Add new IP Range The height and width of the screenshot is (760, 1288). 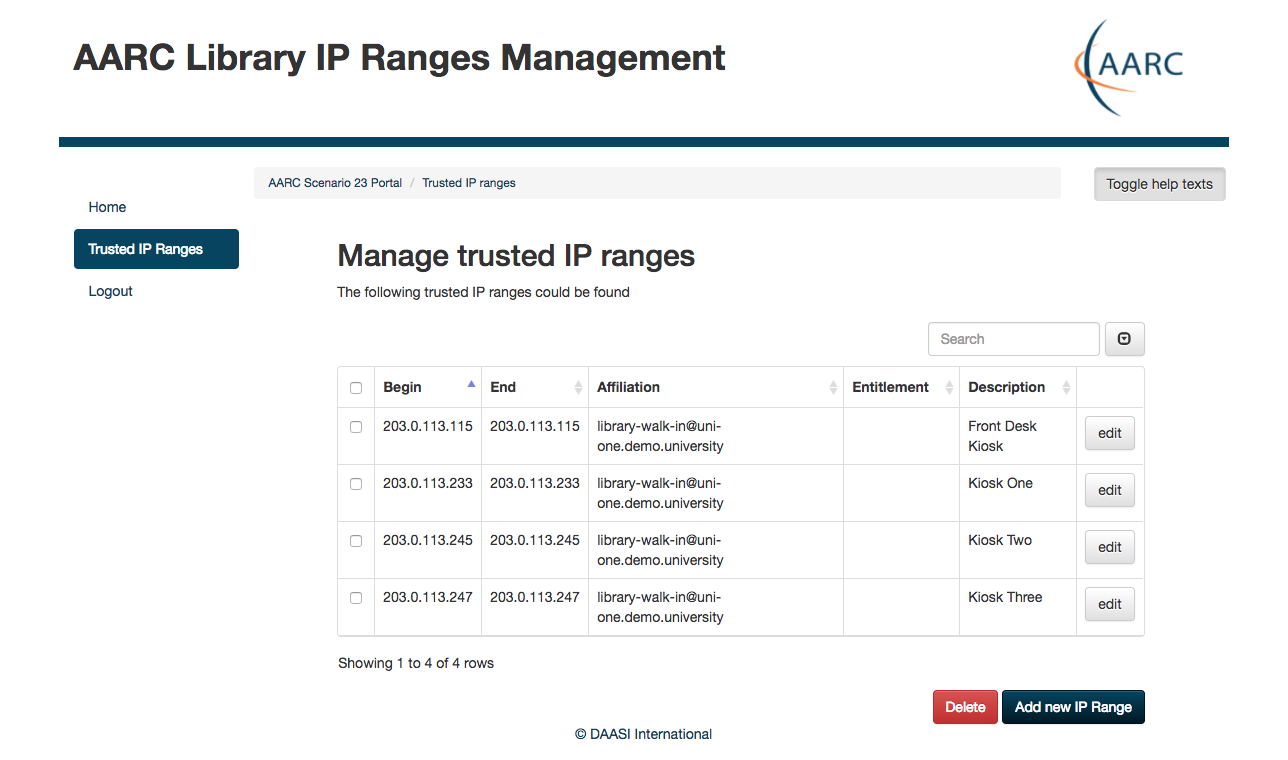(1073, 707)
